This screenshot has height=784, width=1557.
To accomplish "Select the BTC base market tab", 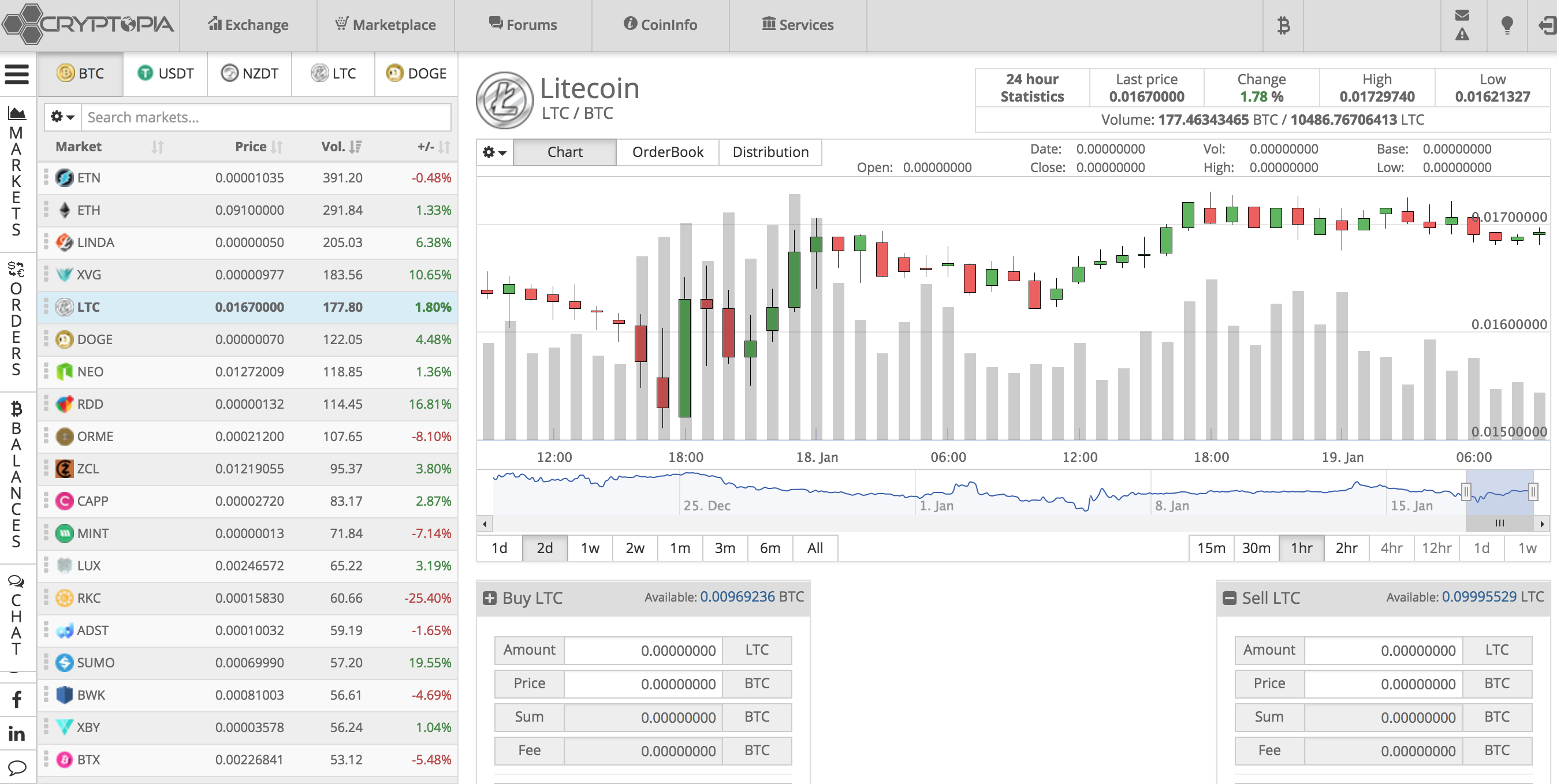I will coord(80,74).
